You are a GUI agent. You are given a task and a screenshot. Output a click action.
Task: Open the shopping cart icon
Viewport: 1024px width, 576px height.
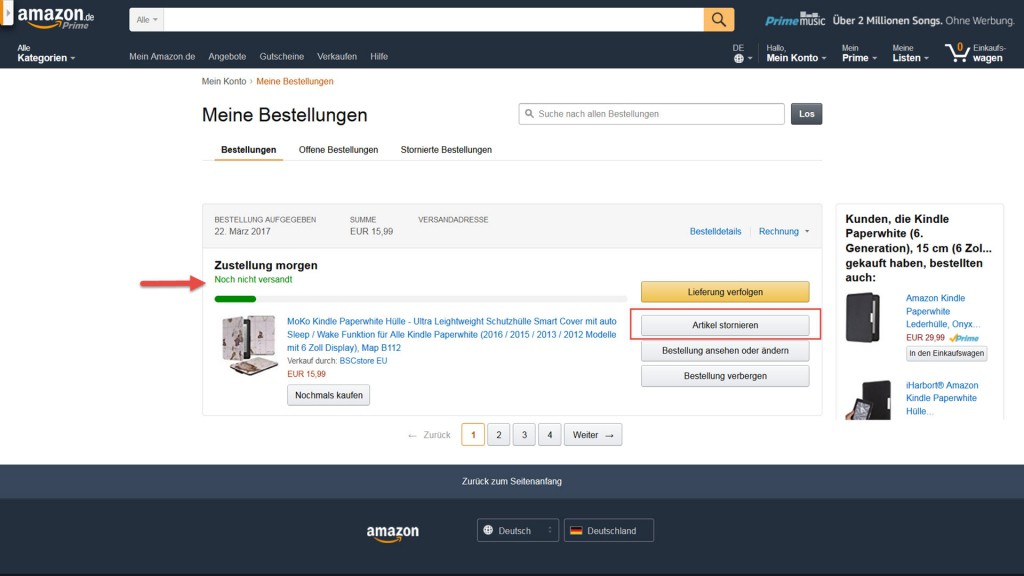coord(957,52)
